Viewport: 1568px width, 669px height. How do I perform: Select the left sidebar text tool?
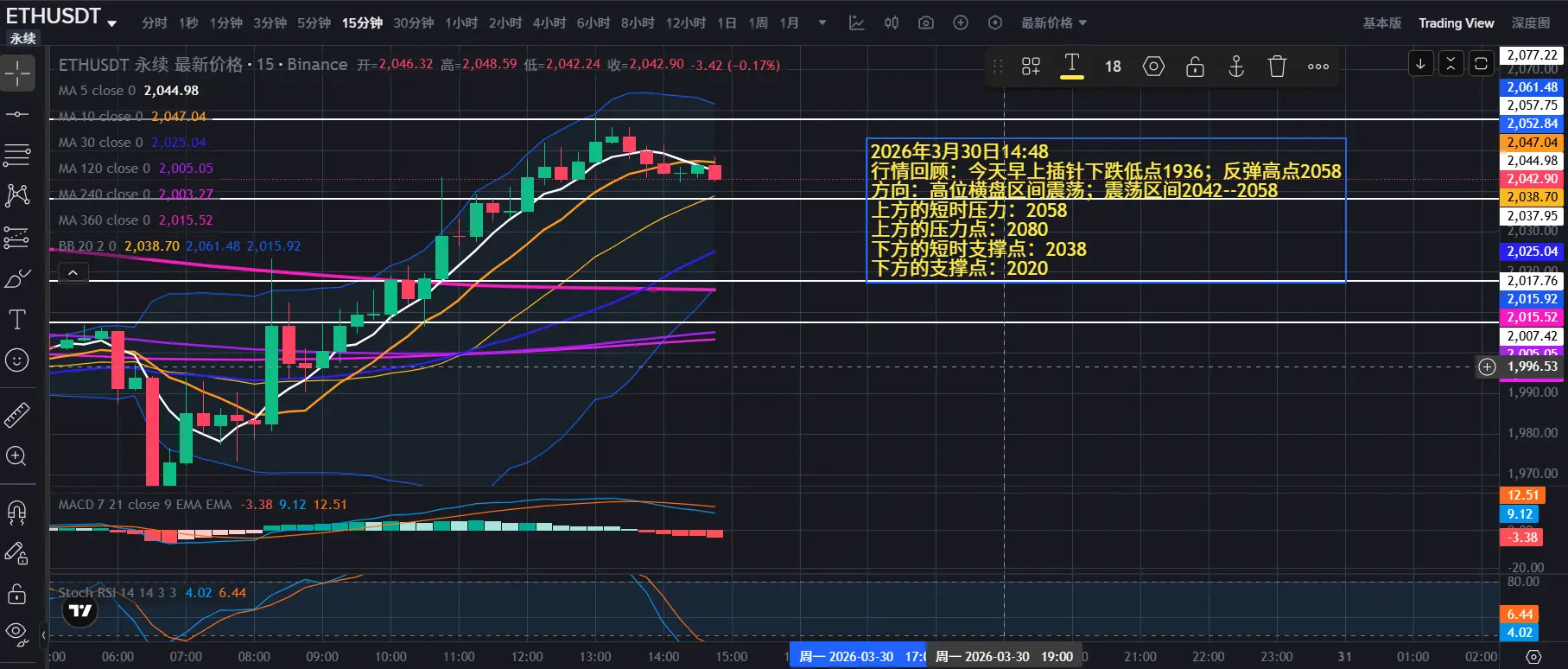17,320
